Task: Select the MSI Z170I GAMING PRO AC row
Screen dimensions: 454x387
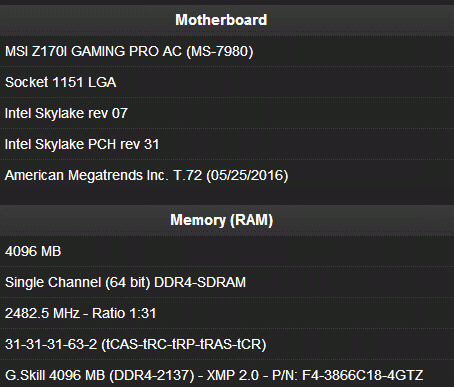Action: point(227,51)
